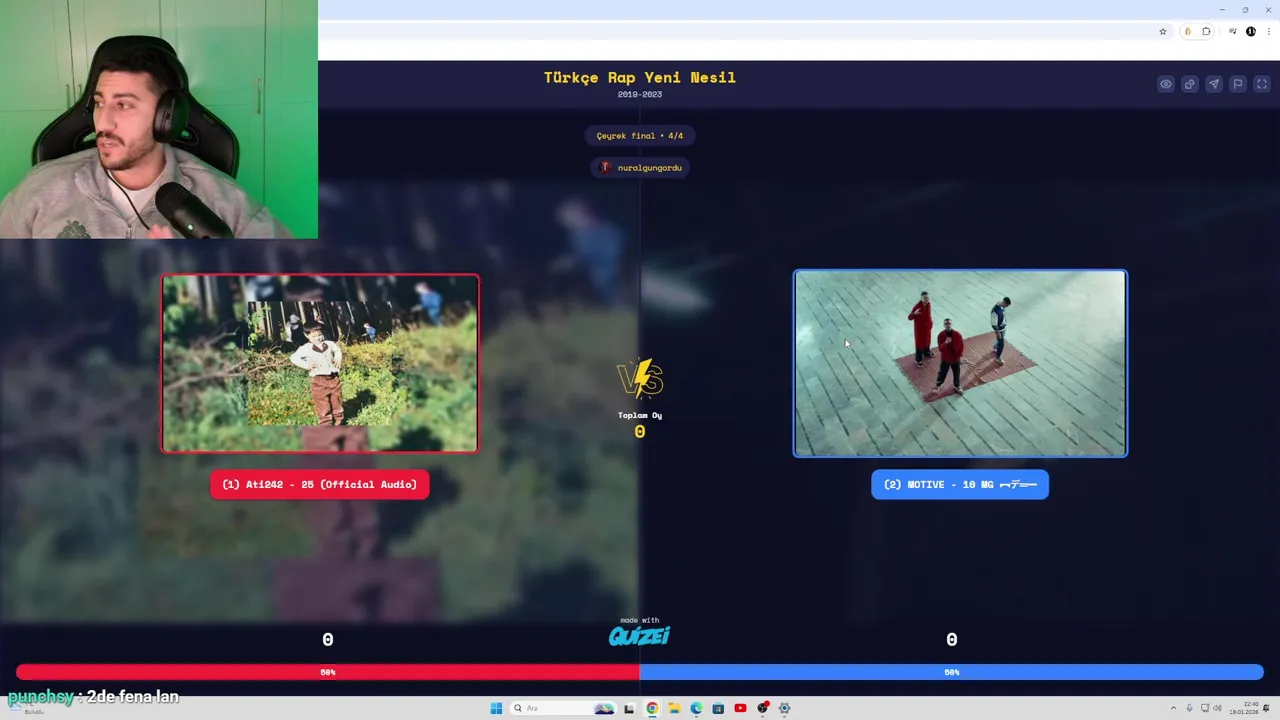
Task: Open Microsoft Edge from the taskbar
Action: point(696,708)
